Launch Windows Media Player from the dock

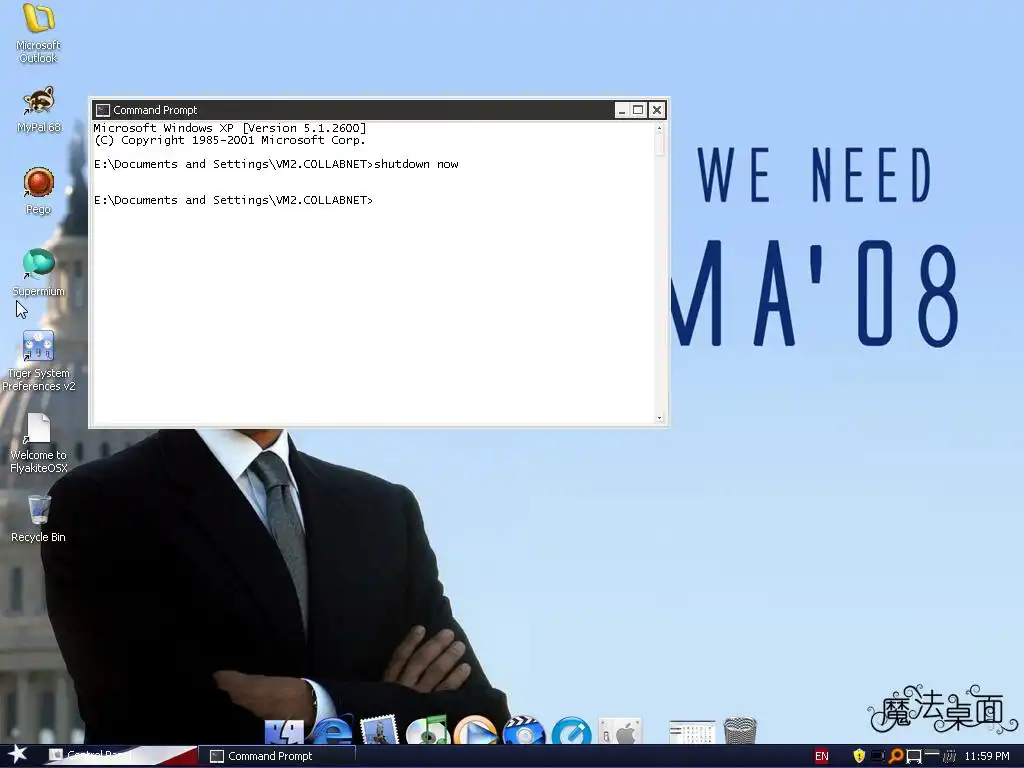click(475, 730)
